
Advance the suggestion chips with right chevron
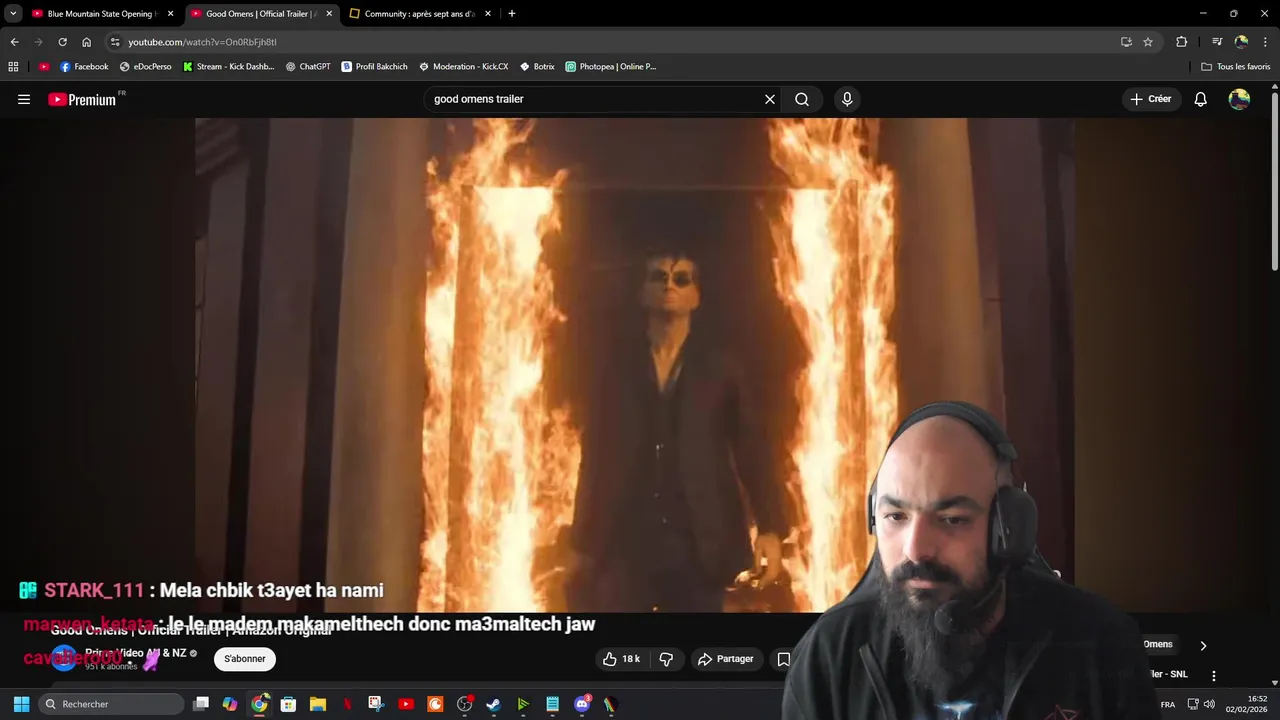[1203, 645]
